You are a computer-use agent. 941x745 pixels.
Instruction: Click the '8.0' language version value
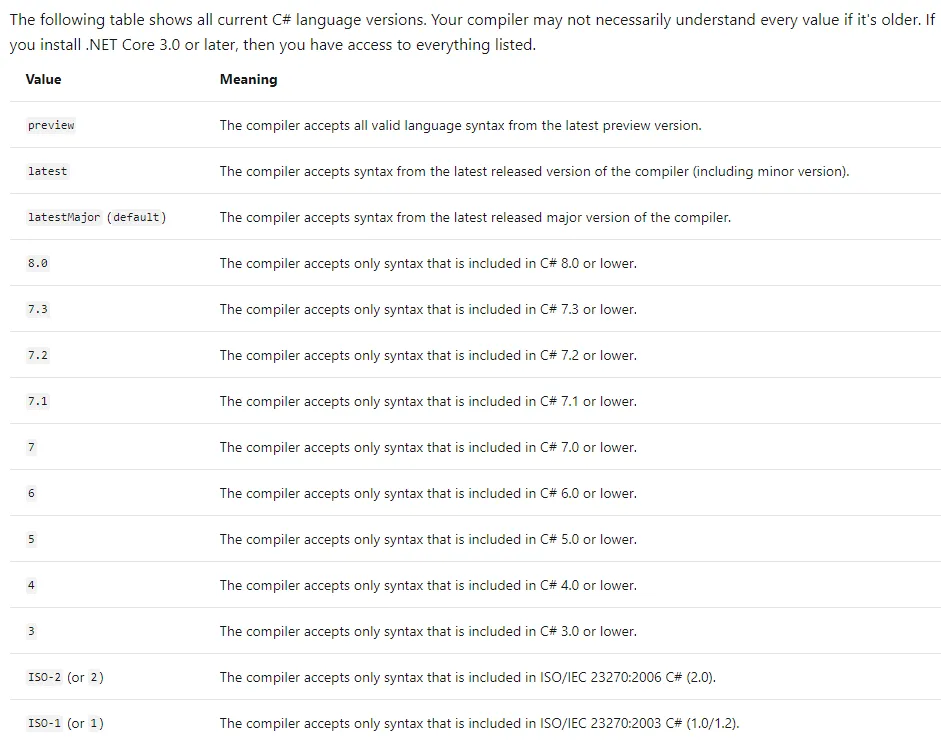[38, 263]
